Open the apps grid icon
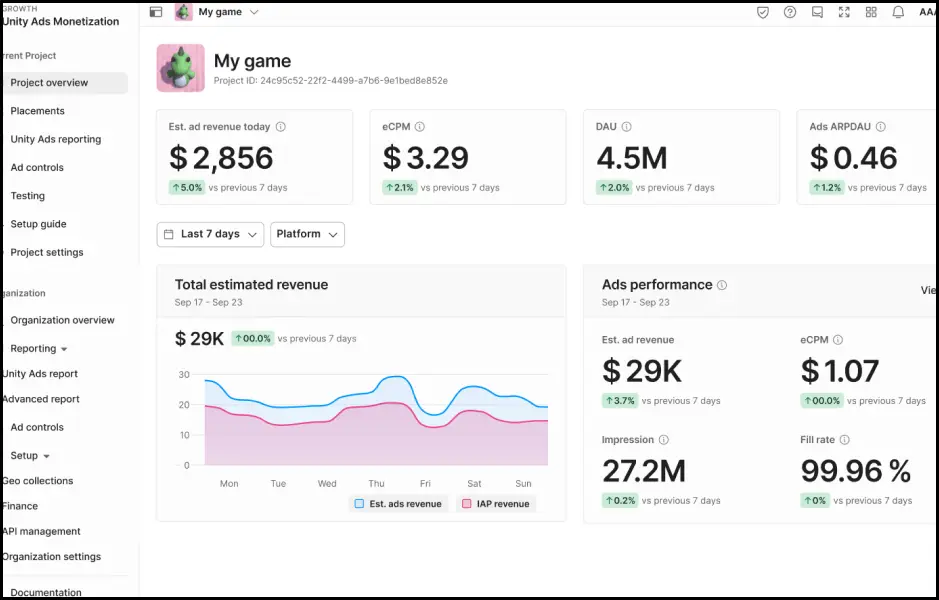 871,12
